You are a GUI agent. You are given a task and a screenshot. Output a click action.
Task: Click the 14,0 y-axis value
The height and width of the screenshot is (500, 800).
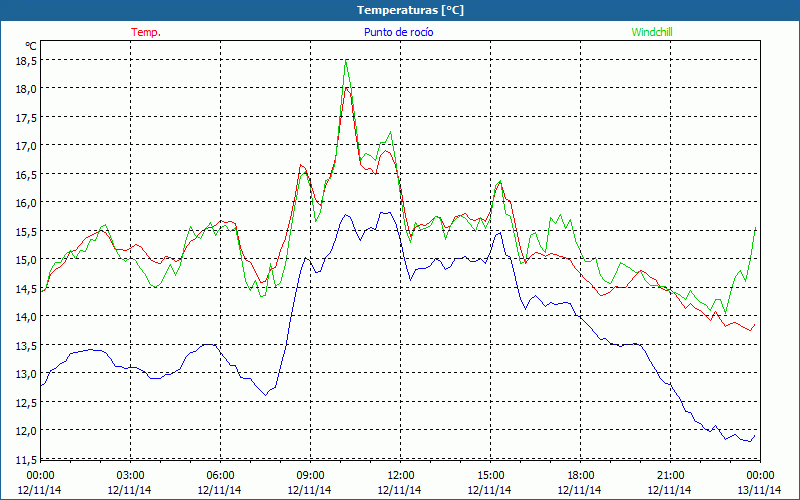[28, 317]
